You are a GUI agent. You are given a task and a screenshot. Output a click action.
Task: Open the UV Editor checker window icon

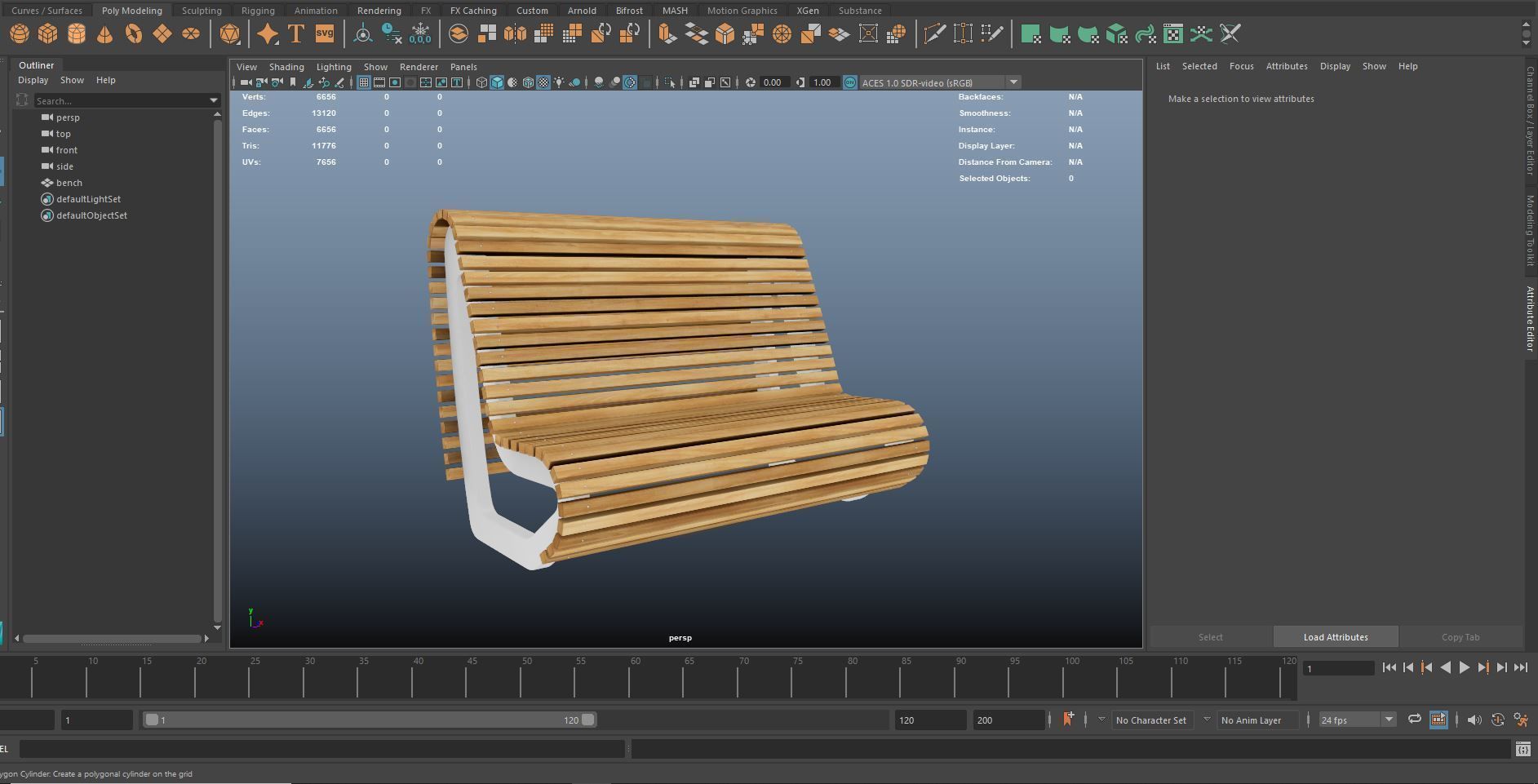(x=1173, y=33)
